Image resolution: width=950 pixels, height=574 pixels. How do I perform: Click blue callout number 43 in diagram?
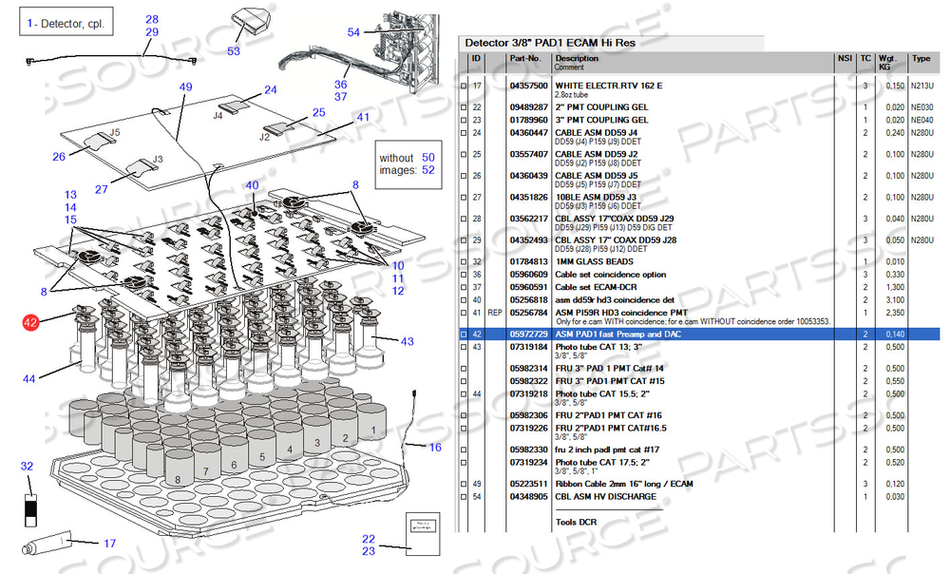pos(407,342)
